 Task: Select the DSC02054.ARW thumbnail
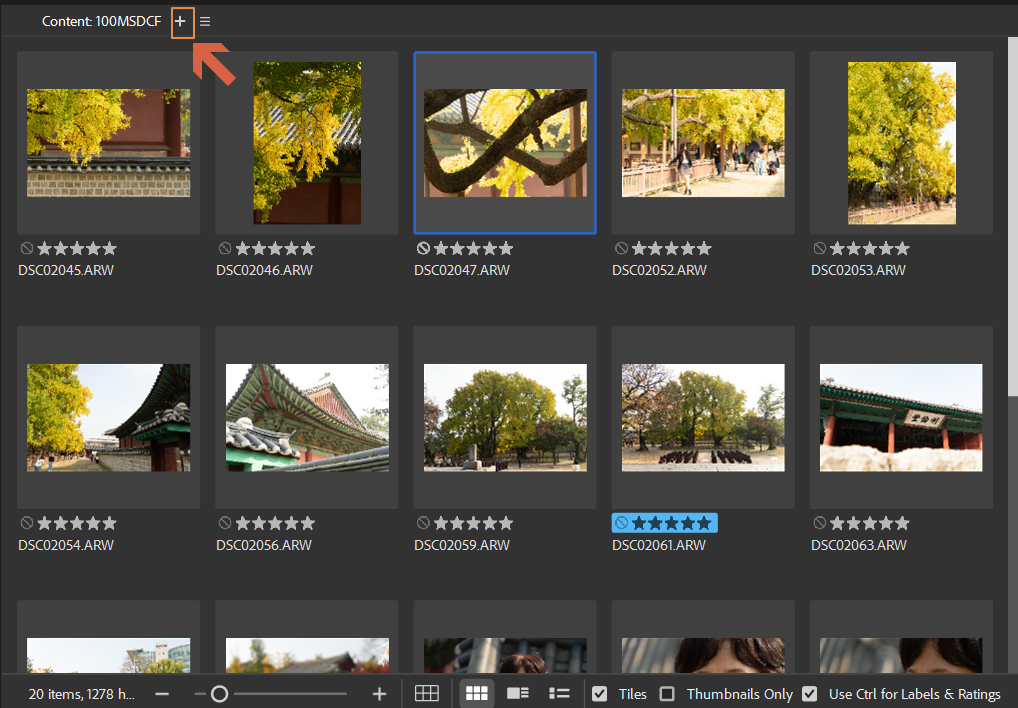tap(108, 417)
